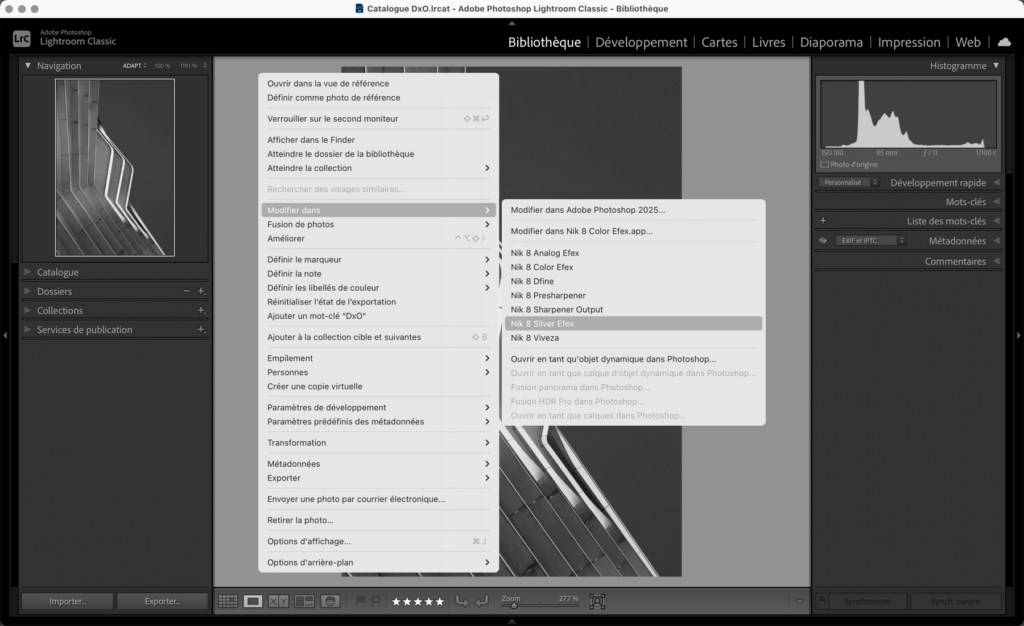The height and width of the screenshot is (626, 1024).
Task: Select the Loupe view icon in toolbar
Action: point(253,601)
